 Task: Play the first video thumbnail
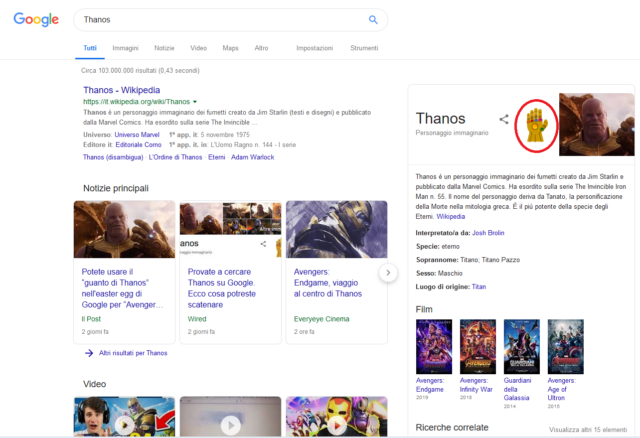(x=121, y=420)
